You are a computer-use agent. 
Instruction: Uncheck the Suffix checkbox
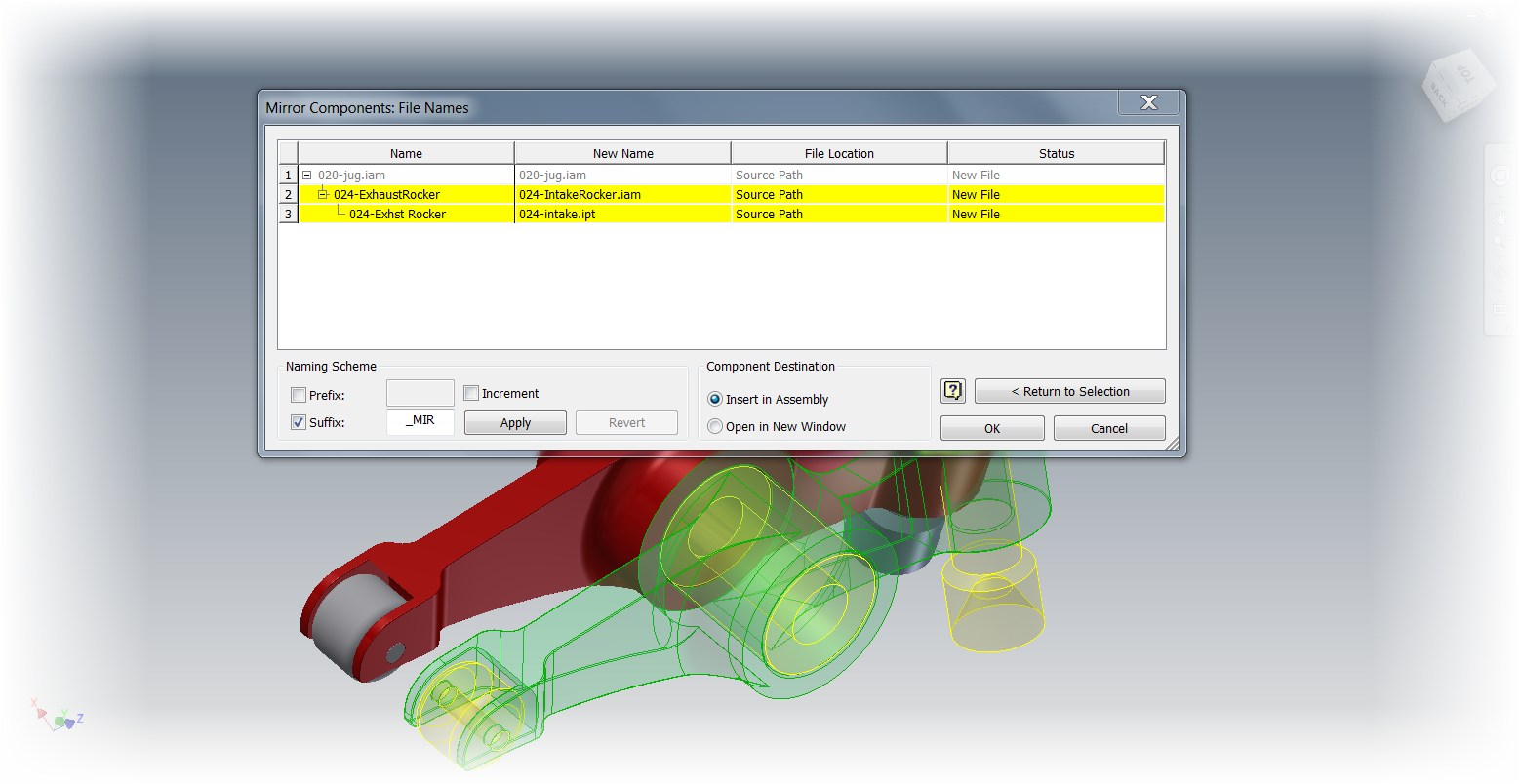tap(299, 422)
